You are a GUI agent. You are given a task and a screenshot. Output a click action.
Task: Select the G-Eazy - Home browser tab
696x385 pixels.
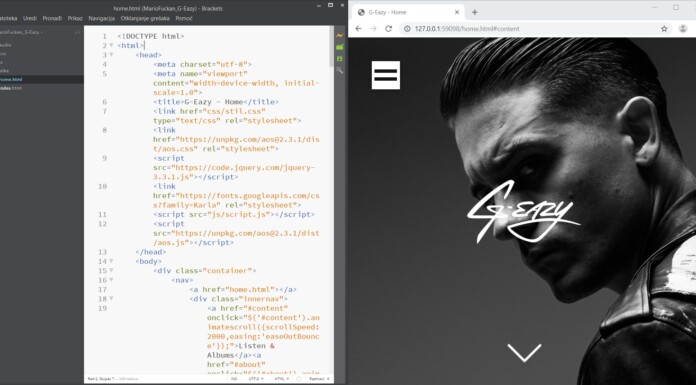tap(408, 12)
